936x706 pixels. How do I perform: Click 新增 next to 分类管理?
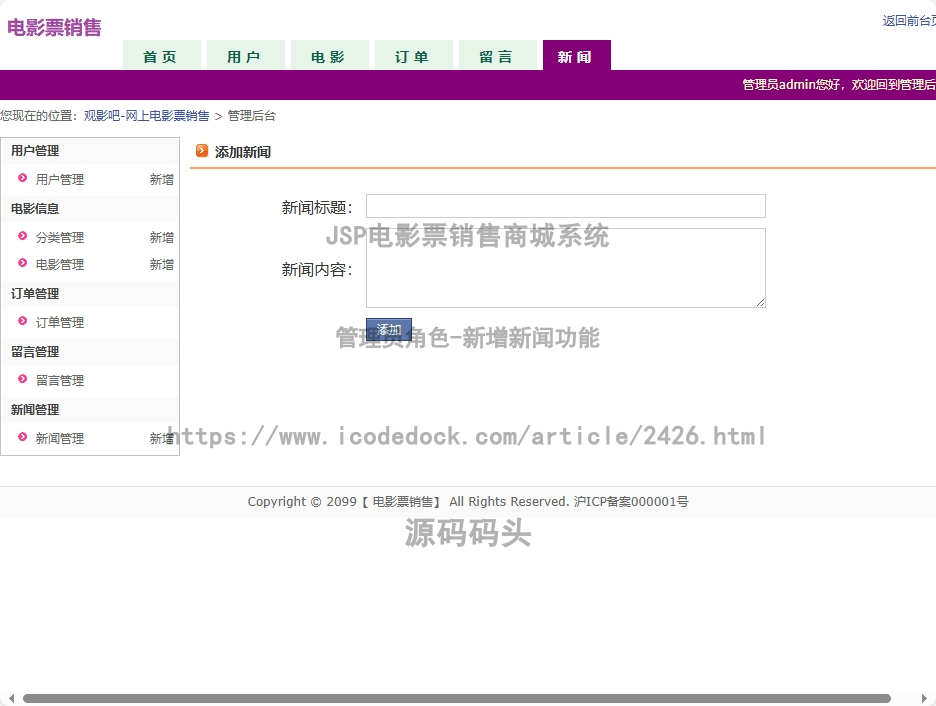pyautogui.click(x=161, y=238)
